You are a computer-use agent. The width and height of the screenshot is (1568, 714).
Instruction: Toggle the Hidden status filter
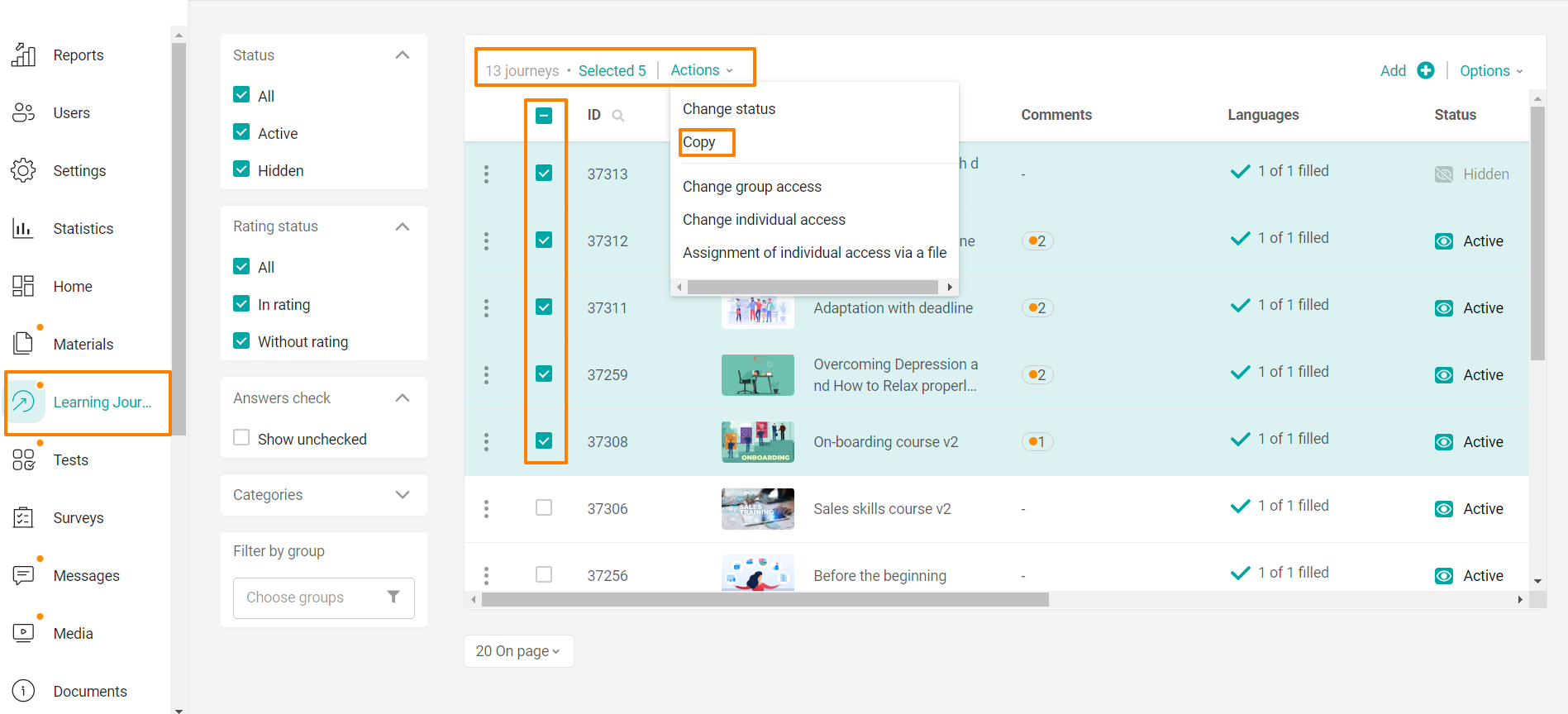(x=241, y=169)
